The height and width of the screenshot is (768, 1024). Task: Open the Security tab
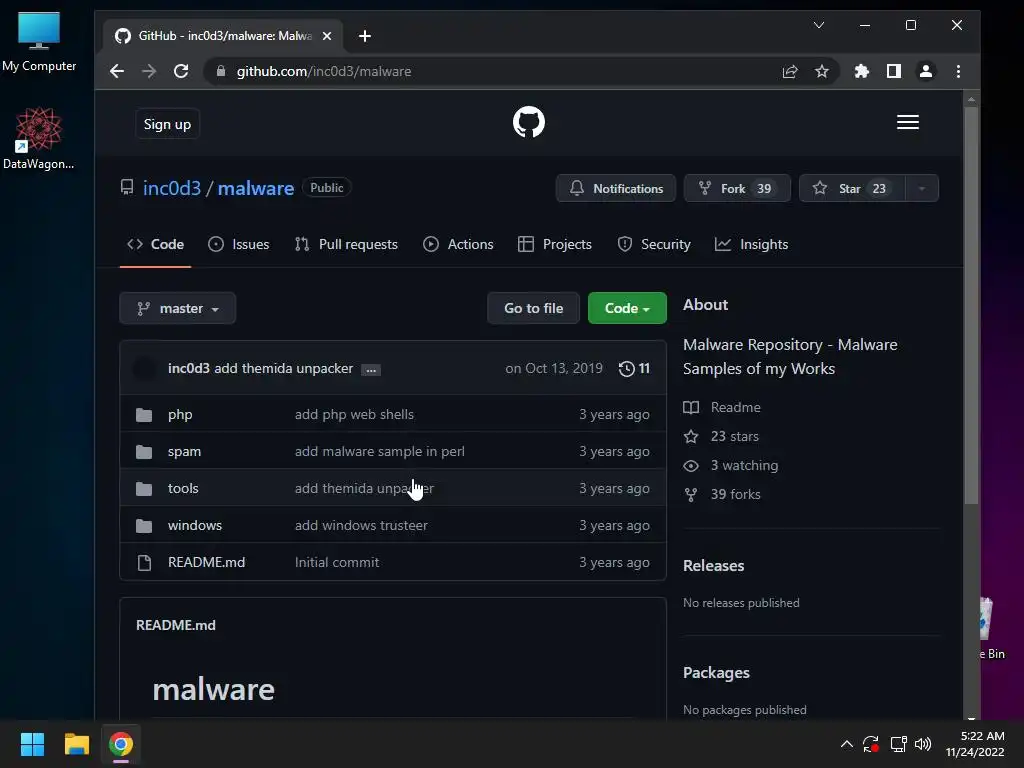click(x=654, y=244)
